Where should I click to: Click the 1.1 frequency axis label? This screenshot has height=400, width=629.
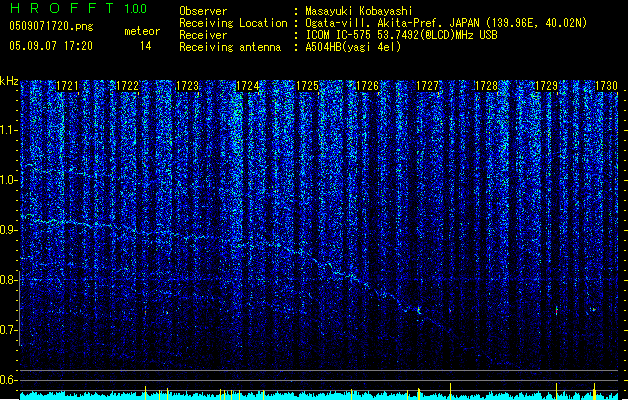click(8, 130)
